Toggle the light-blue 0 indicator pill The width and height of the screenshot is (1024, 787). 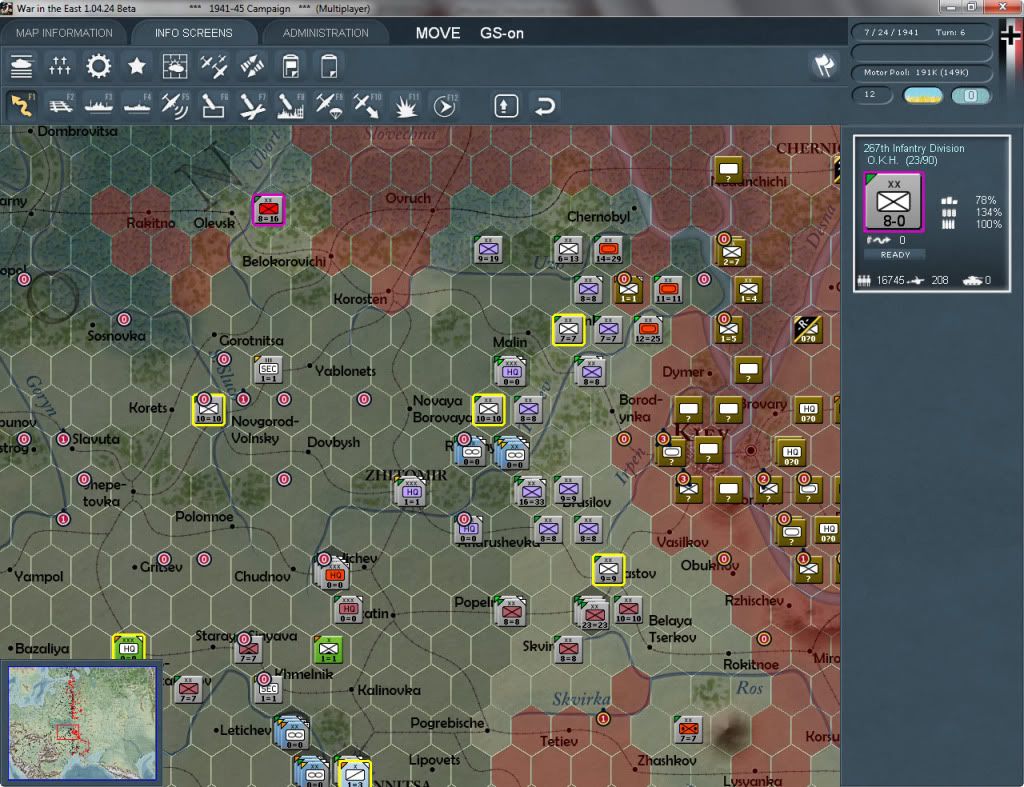coord(971,96)
